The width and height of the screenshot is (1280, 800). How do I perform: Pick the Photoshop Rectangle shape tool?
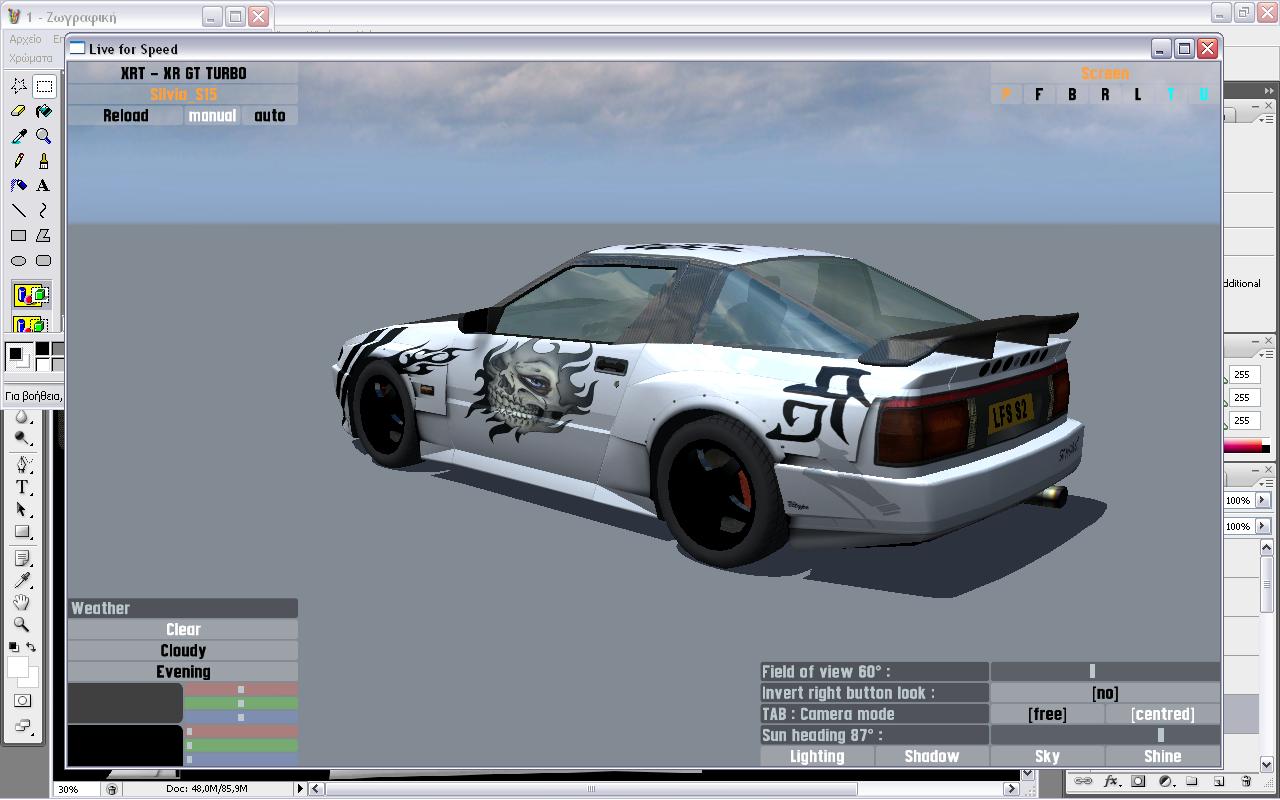point(22,533)
